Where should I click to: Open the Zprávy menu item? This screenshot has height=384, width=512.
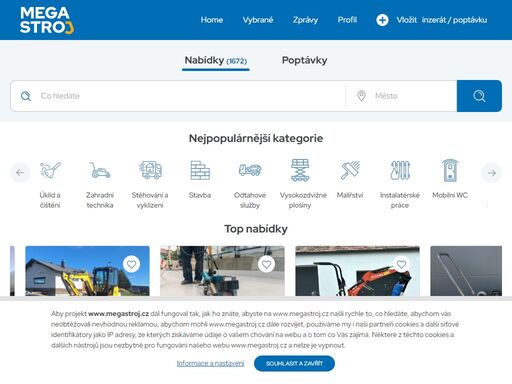(305, 20)
